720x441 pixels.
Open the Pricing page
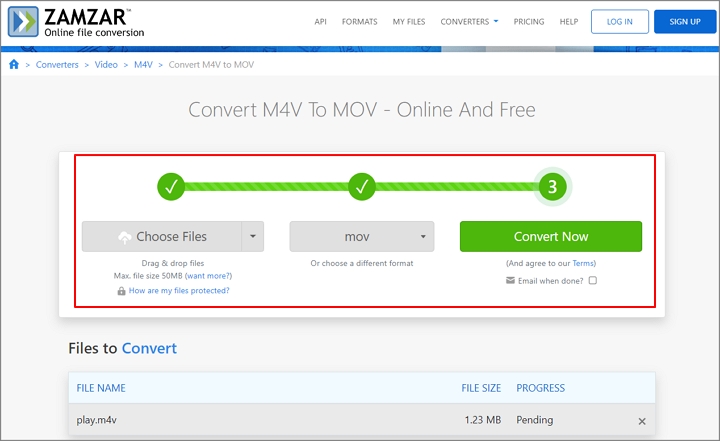pyautogui.click(x=529, y=22)
